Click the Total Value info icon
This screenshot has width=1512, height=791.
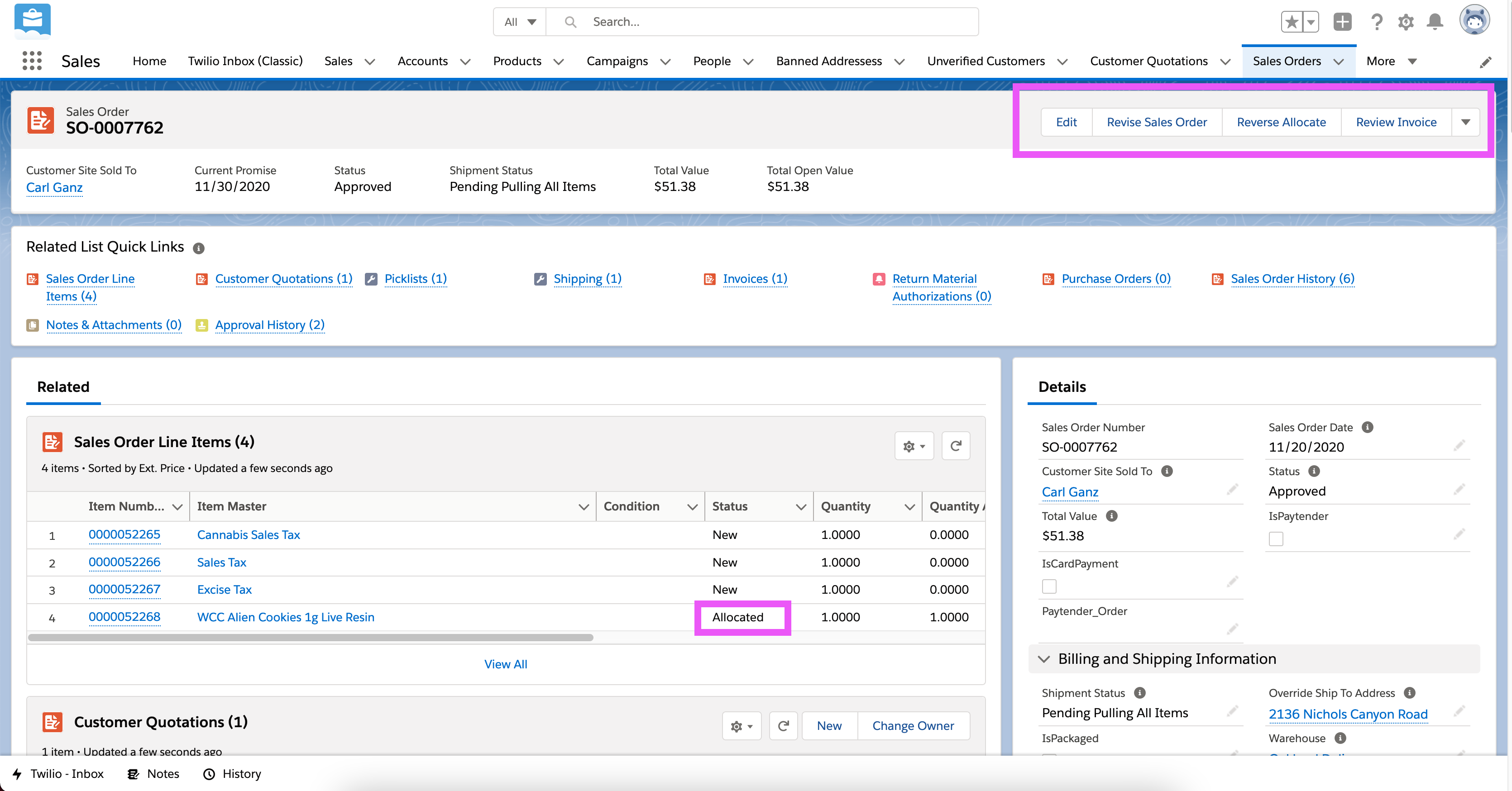pos(1112,516)
